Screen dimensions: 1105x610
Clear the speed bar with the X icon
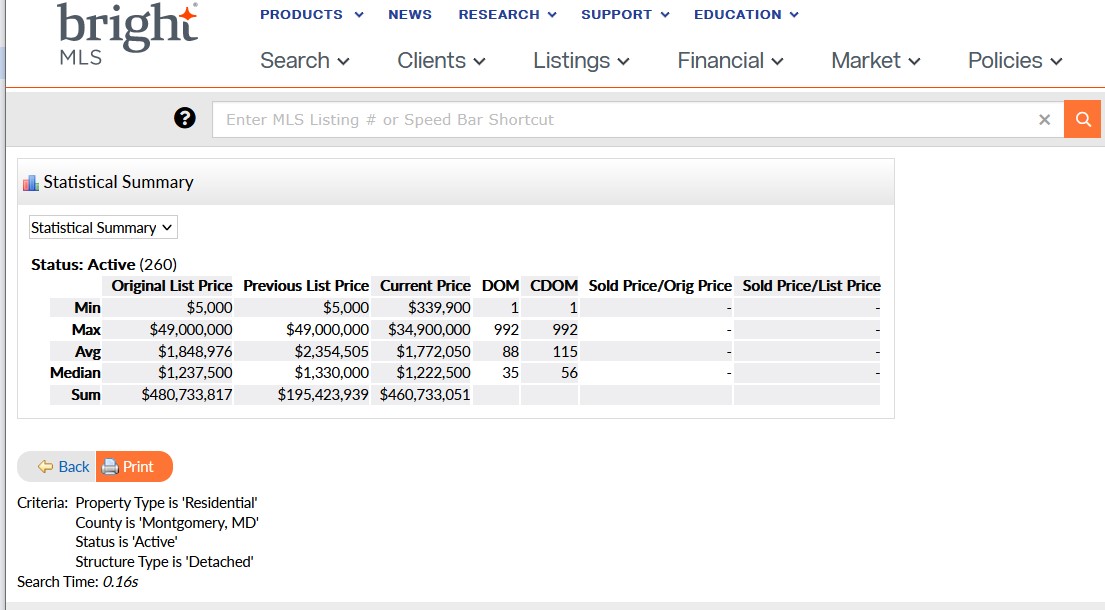click(x=1044, y=120)
